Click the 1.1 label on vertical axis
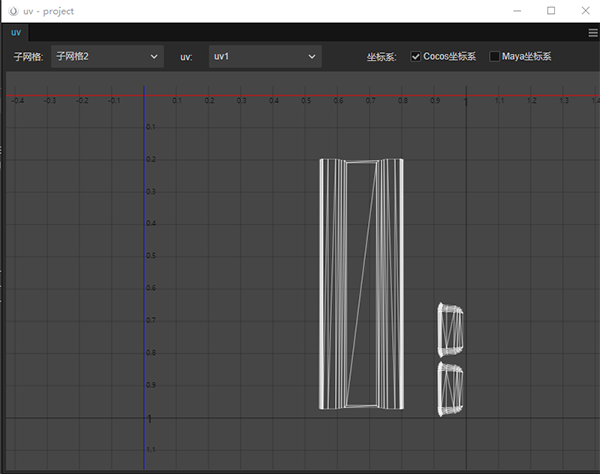 (x=151, y=450)
